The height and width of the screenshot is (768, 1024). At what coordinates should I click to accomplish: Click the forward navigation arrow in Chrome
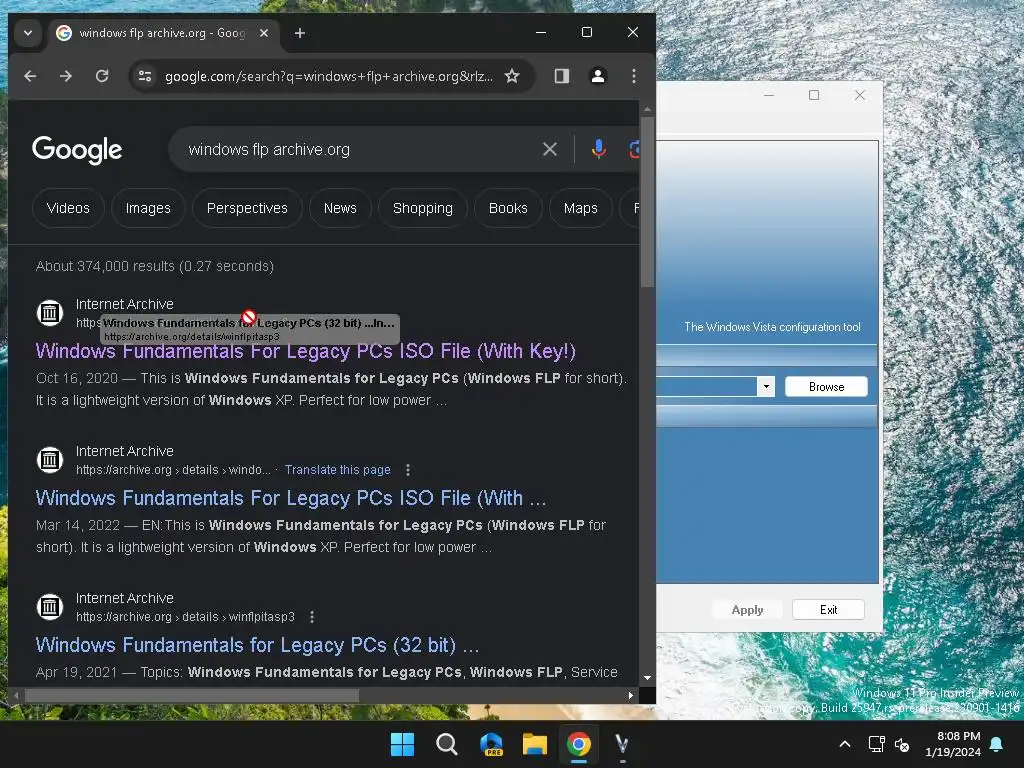[x=66, y=76]
